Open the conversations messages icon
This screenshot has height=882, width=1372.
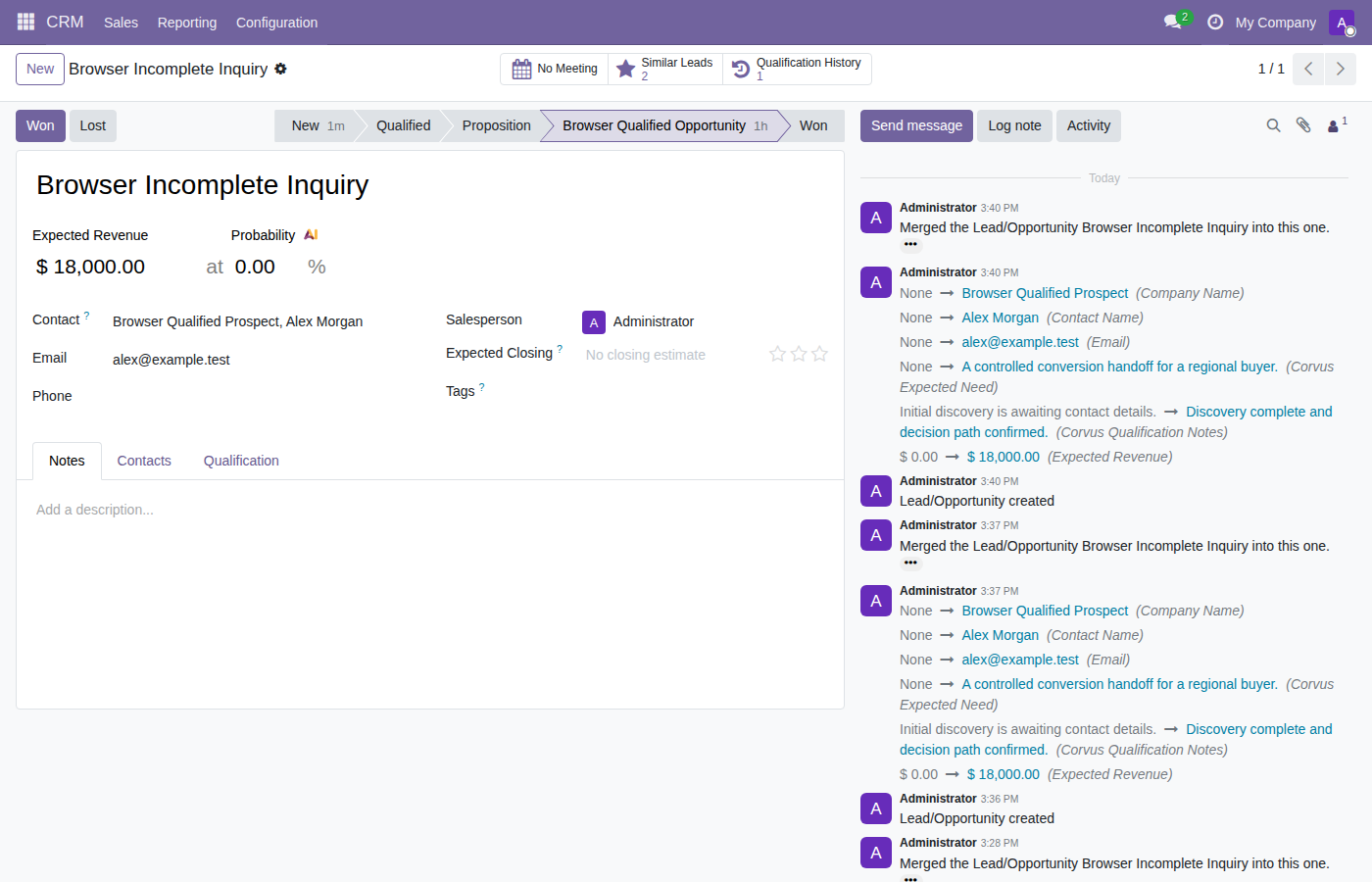[1173, 22]
